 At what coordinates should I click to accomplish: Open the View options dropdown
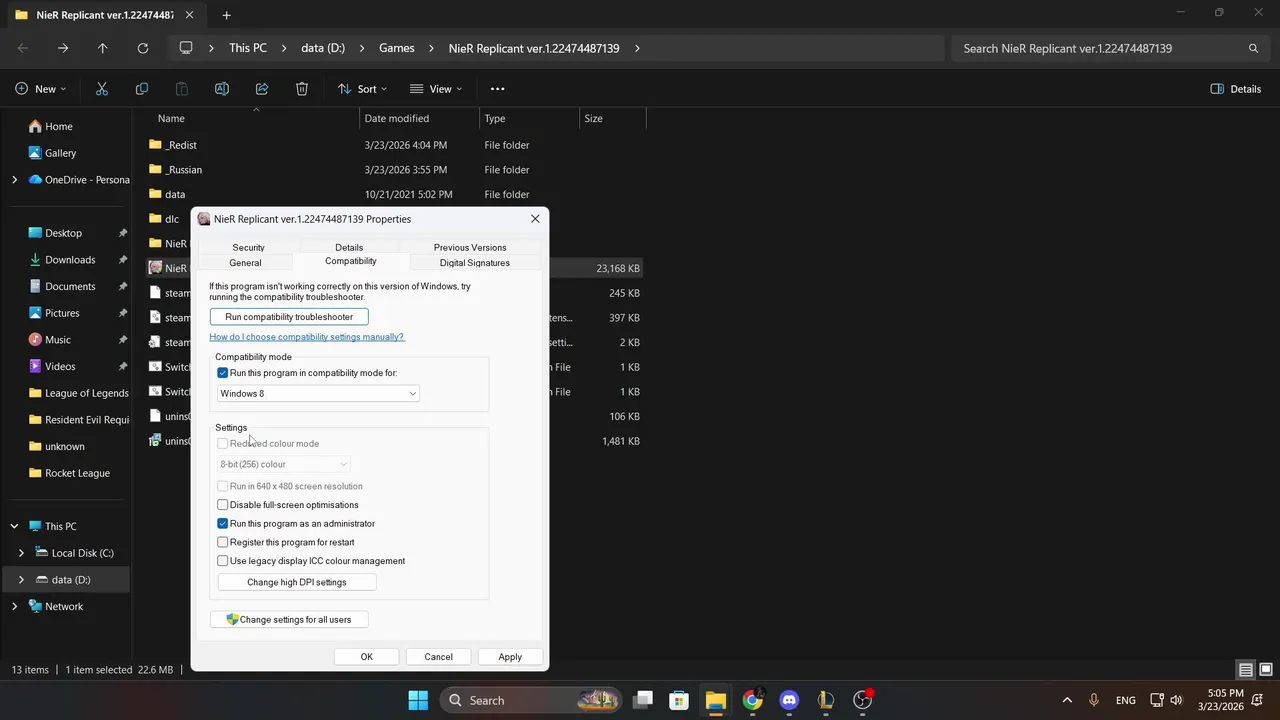[436, 89]
